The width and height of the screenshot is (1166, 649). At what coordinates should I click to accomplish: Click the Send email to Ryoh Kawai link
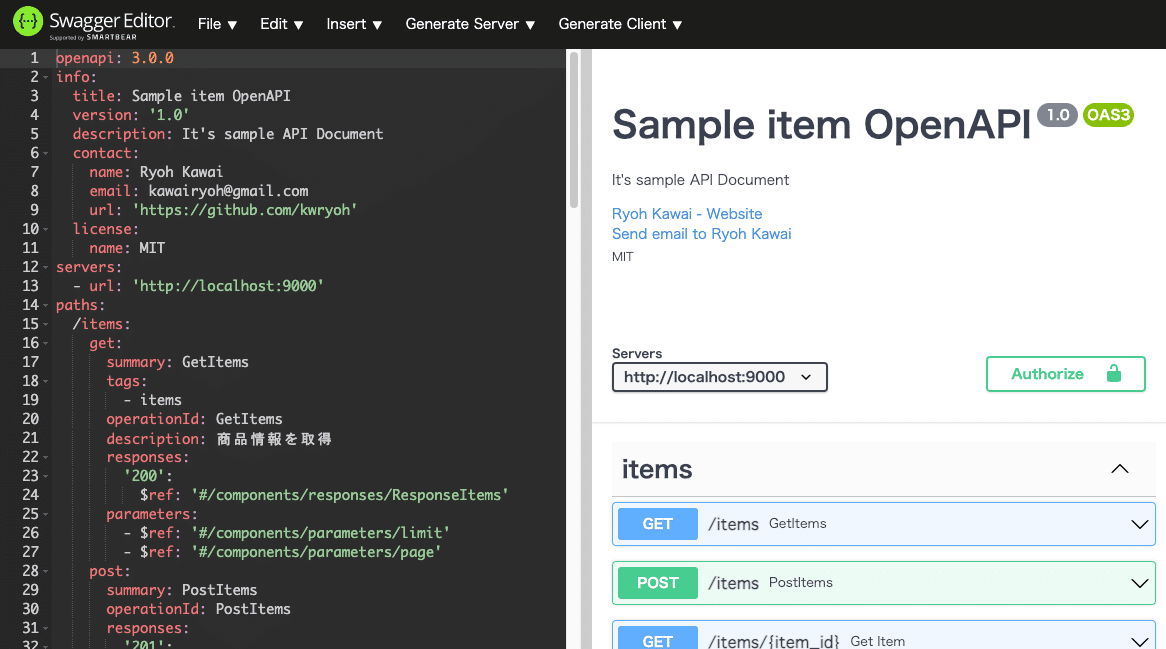701,233
